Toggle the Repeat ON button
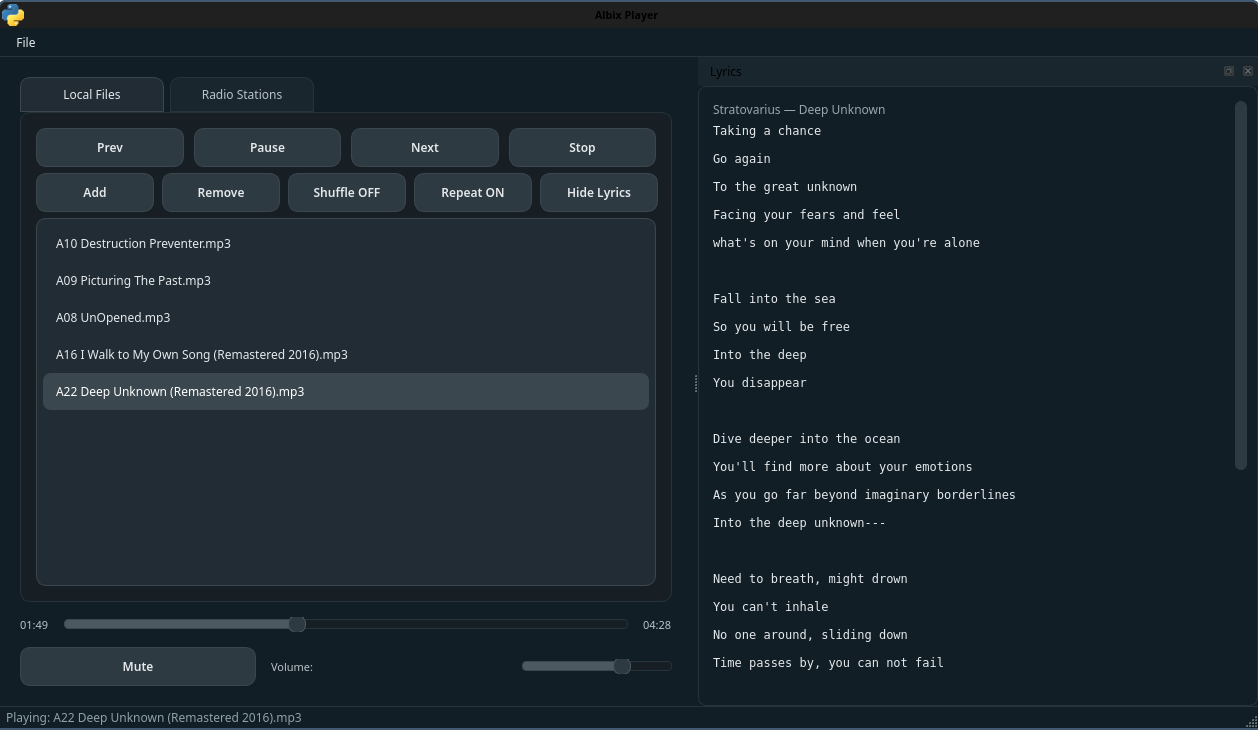Image resolution: width=1258 pixels, height=734 pixels. click(x=472, y=192)
